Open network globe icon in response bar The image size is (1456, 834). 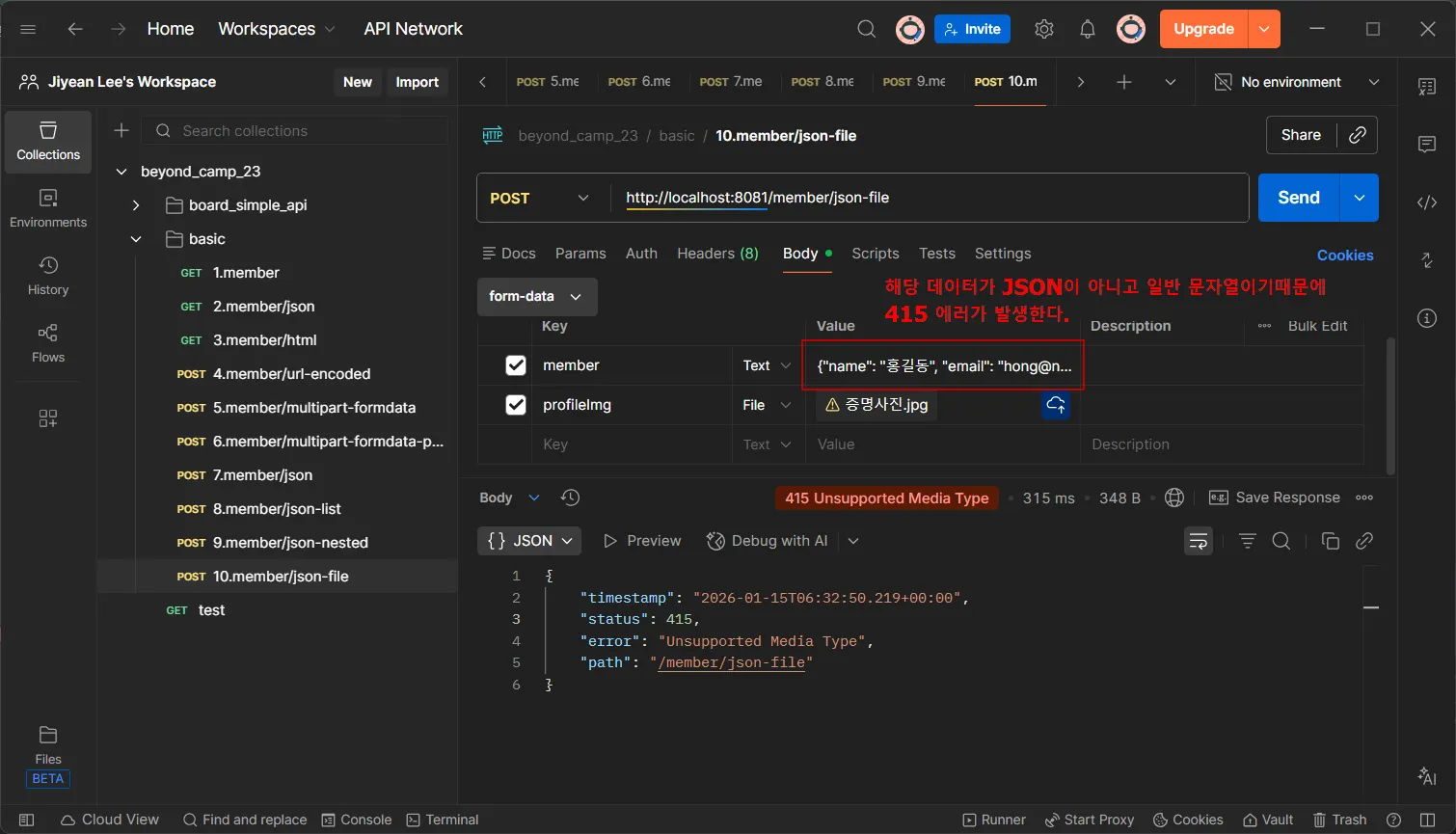(1174, 498)
